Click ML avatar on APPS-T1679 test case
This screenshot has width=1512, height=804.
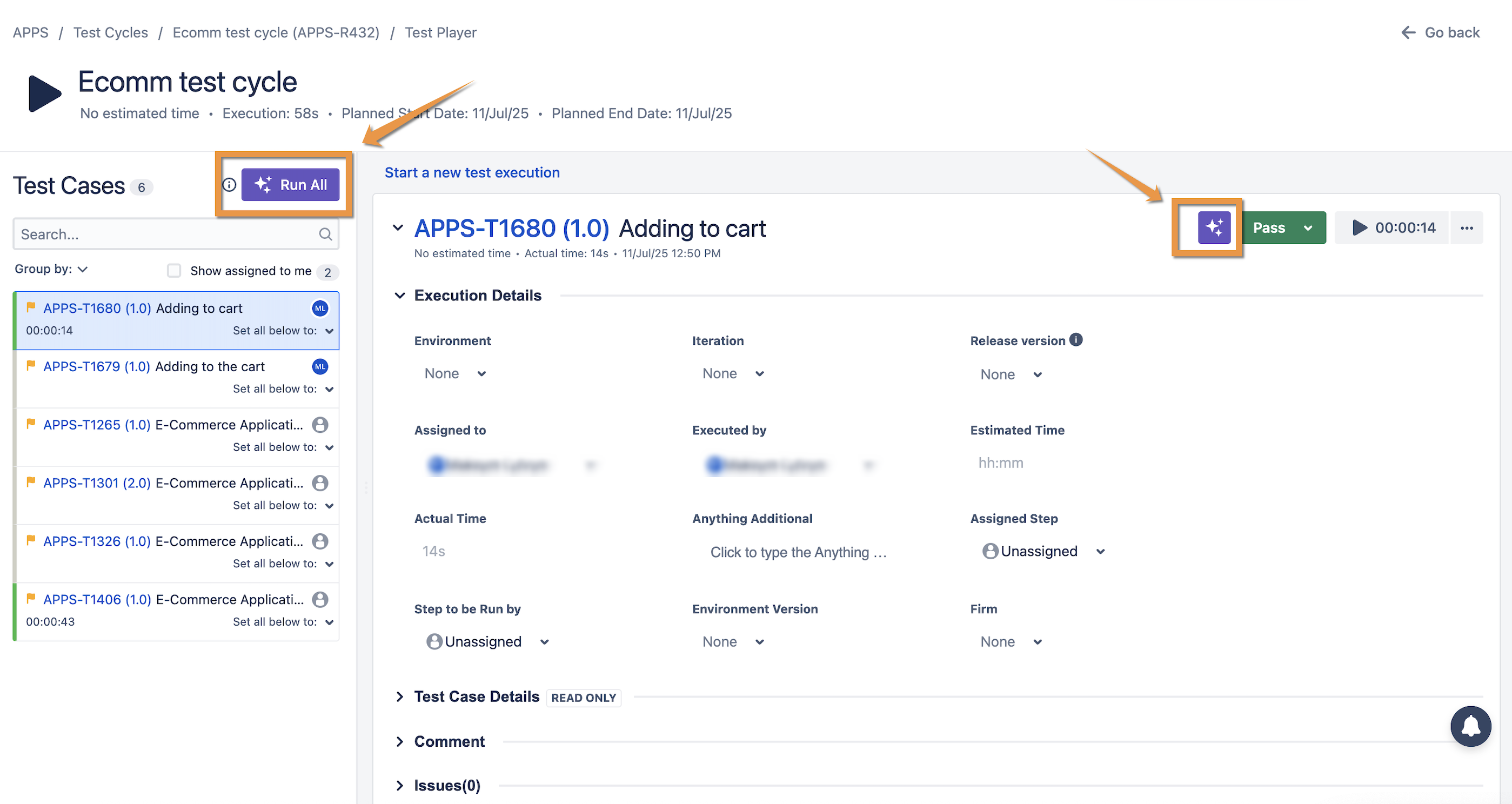coord(320,367)
